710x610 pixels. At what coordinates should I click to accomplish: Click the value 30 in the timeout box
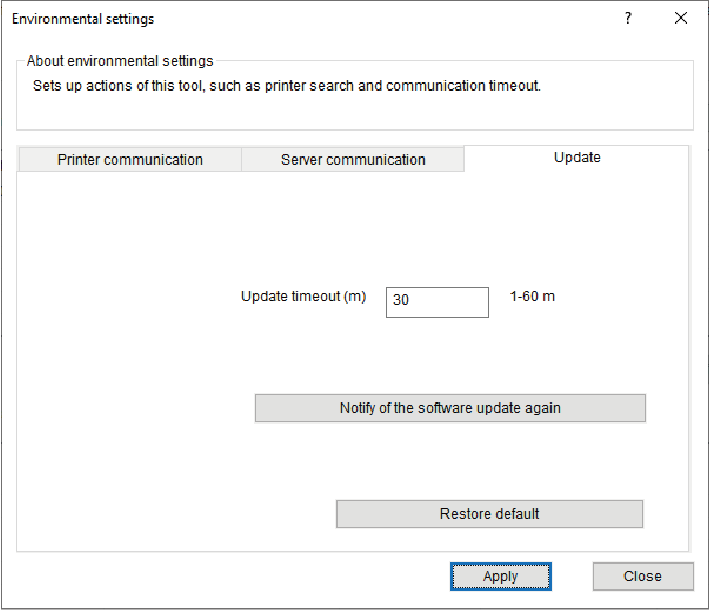click(x=401, y=302)
